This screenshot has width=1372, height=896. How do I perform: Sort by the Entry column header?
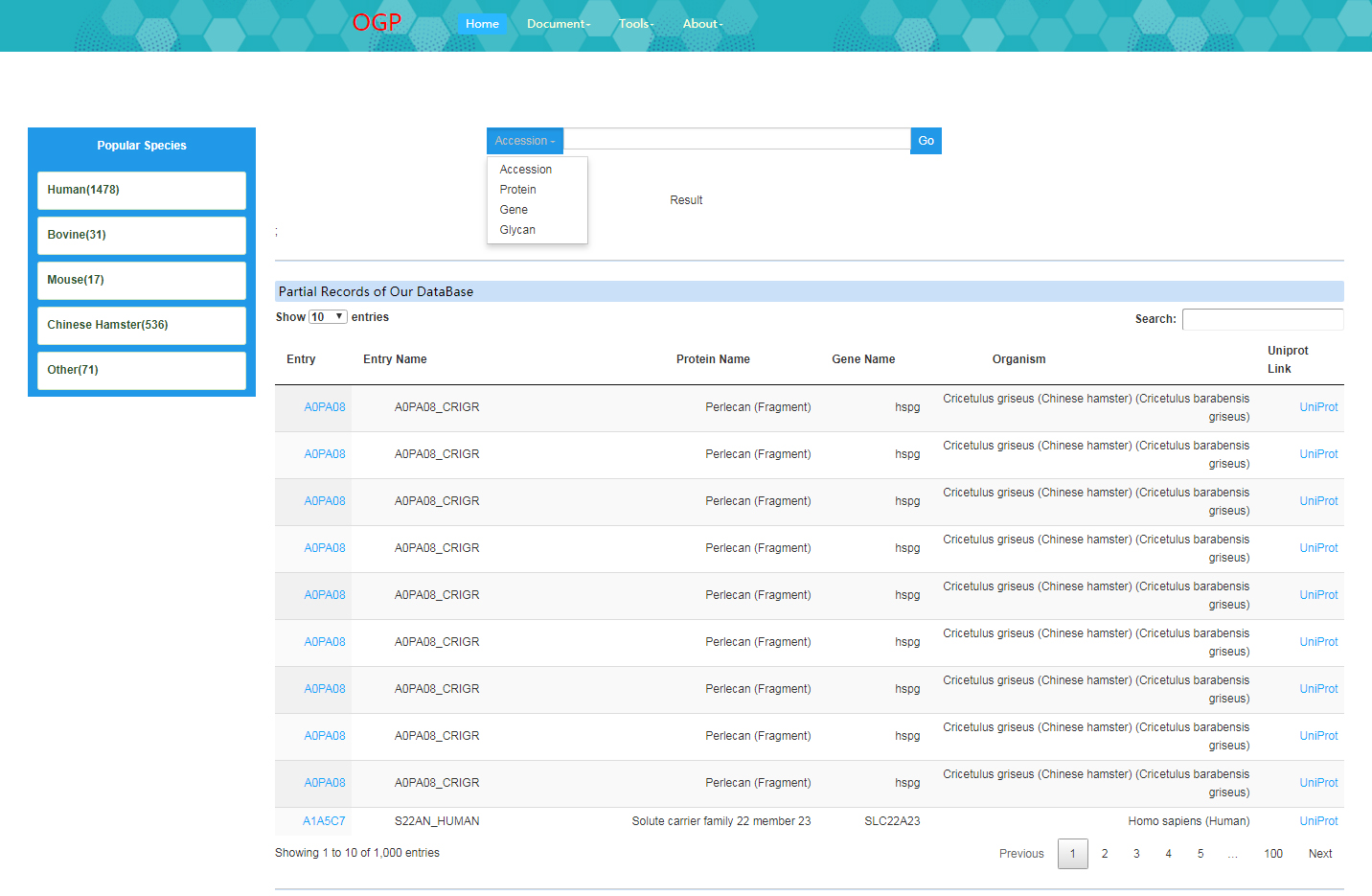pyautogui.click(x=301, y=359)
